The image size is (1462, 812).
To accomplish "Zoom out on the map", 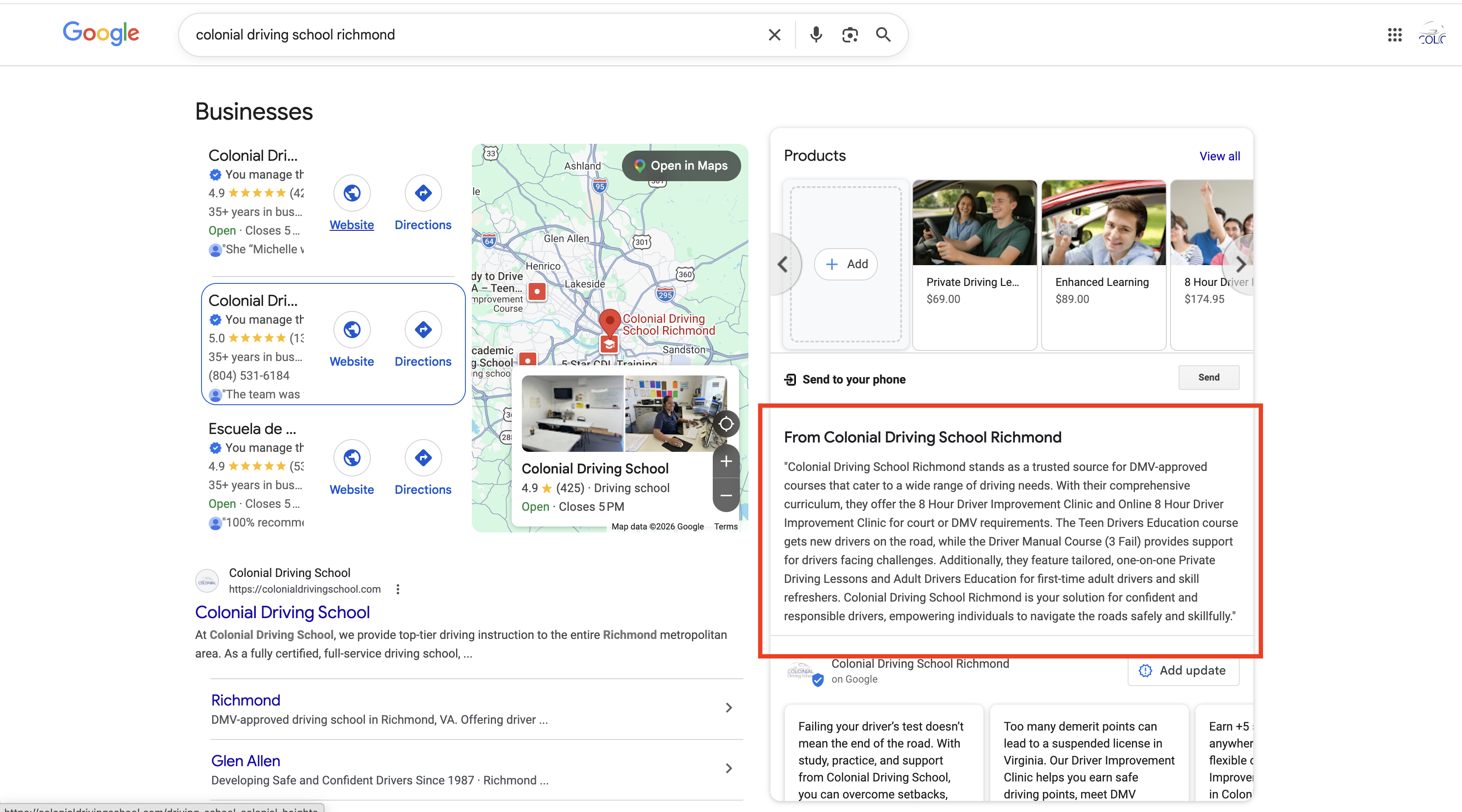I will click(726, 496).
